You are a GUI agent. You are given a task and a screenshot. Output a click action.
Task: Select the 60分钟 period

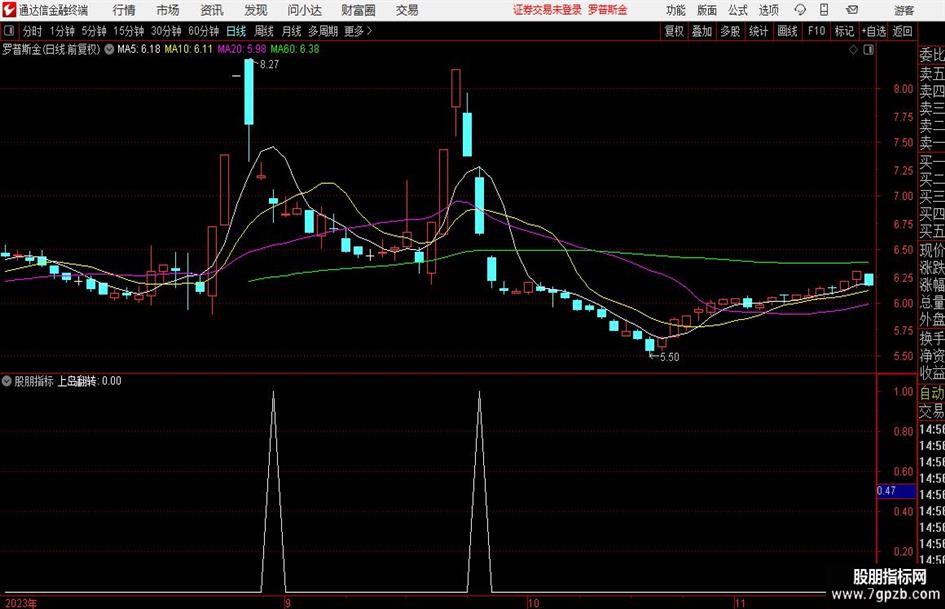[203, 31]
